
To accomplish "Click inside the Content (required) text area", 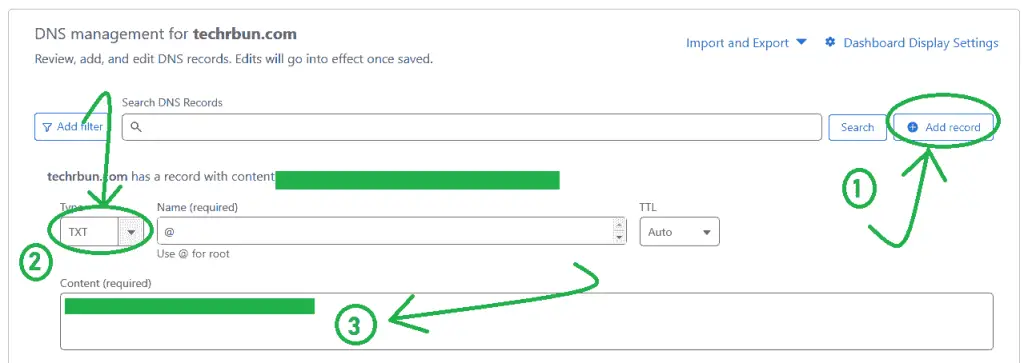I will (526, 321).
